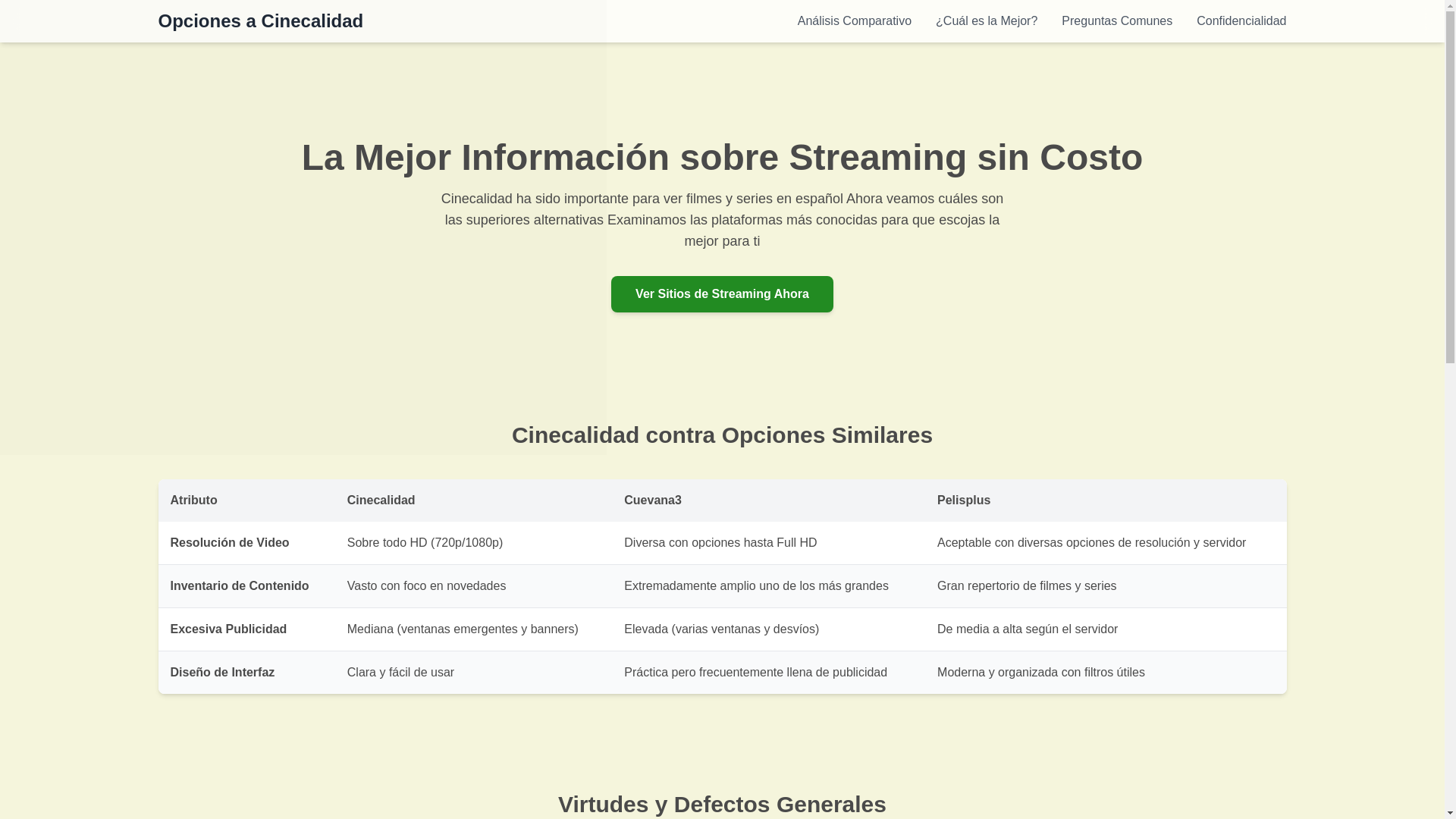
Task: Click the intro paragraph about Cinecalidad alternativas
Action: [722, 220]
